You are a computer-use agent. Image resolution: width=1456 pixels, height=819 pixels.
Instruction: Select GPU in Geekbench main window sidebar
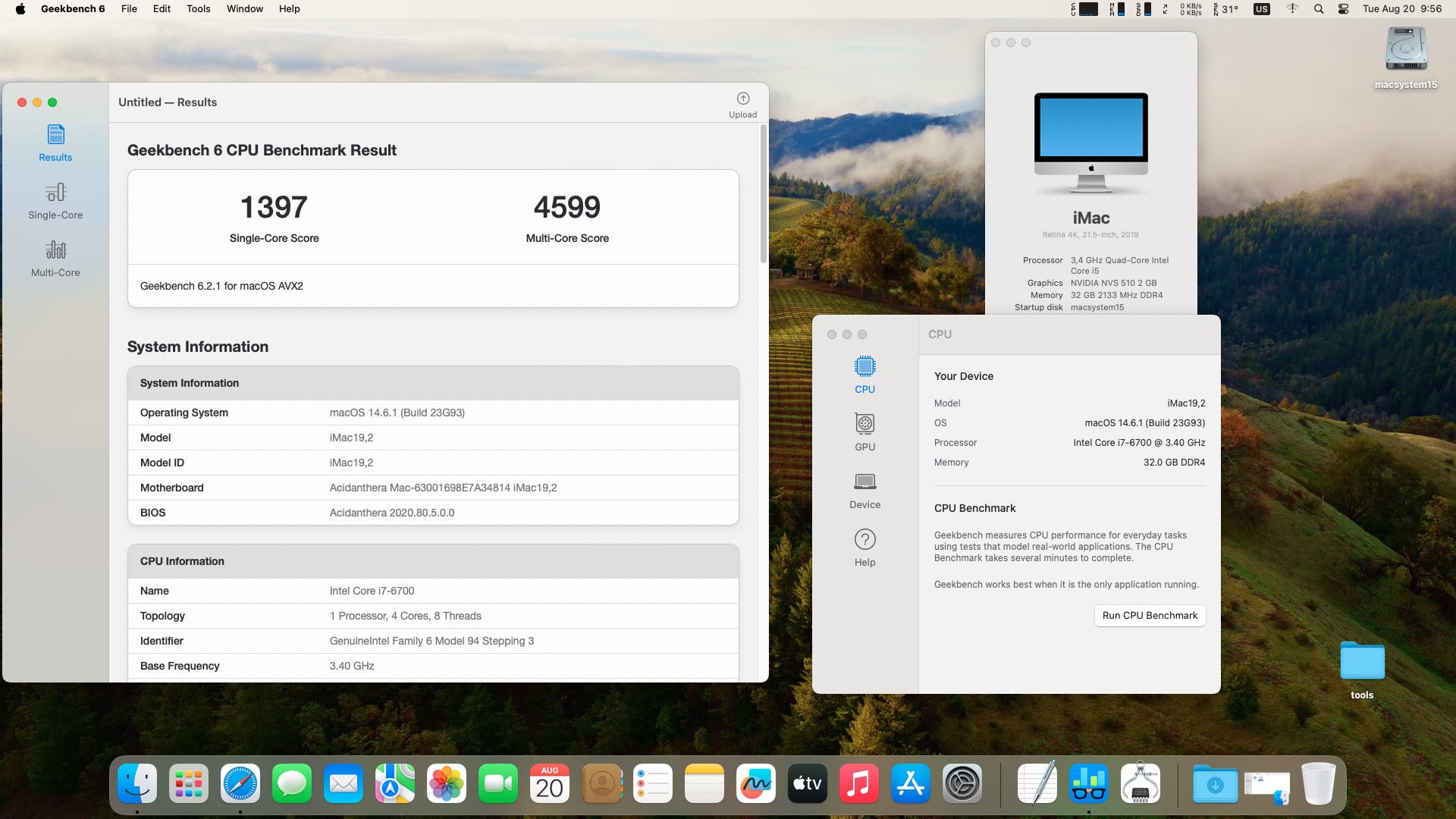[x=864, y=433]
